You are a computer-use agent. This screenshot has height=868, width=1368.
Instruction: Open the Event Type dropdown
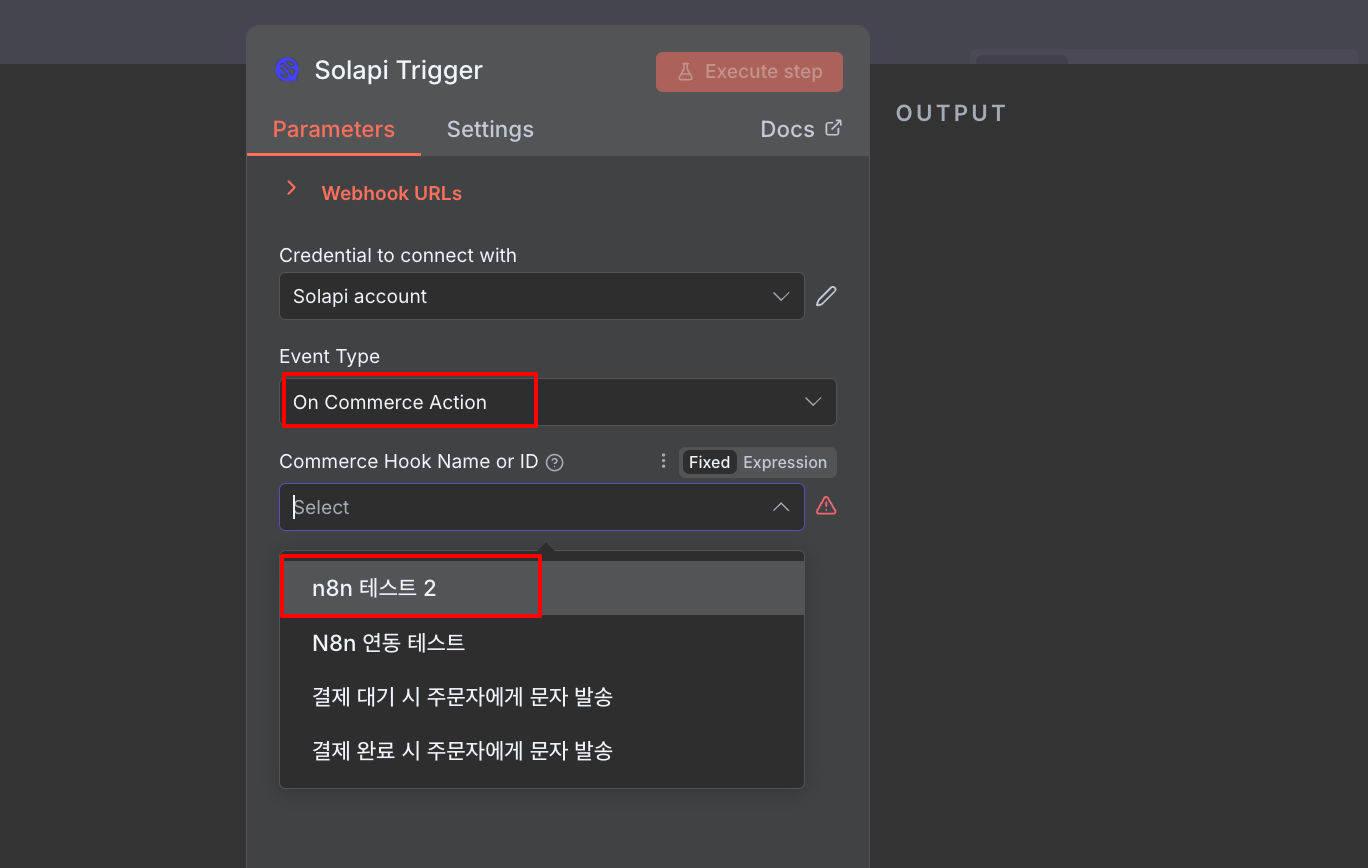click(557, 402)
